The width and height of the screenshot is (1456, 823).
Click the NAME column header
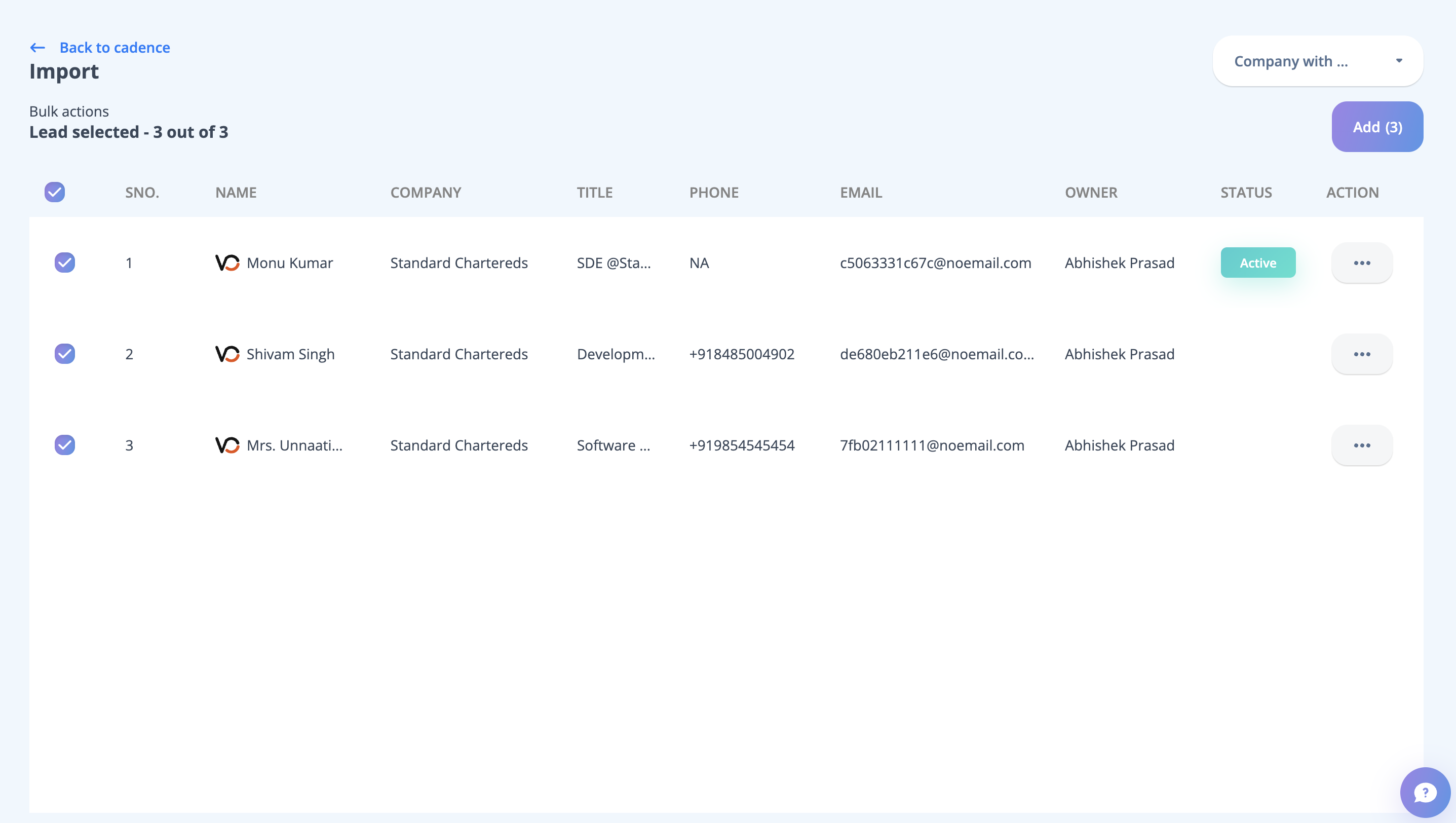236,192
